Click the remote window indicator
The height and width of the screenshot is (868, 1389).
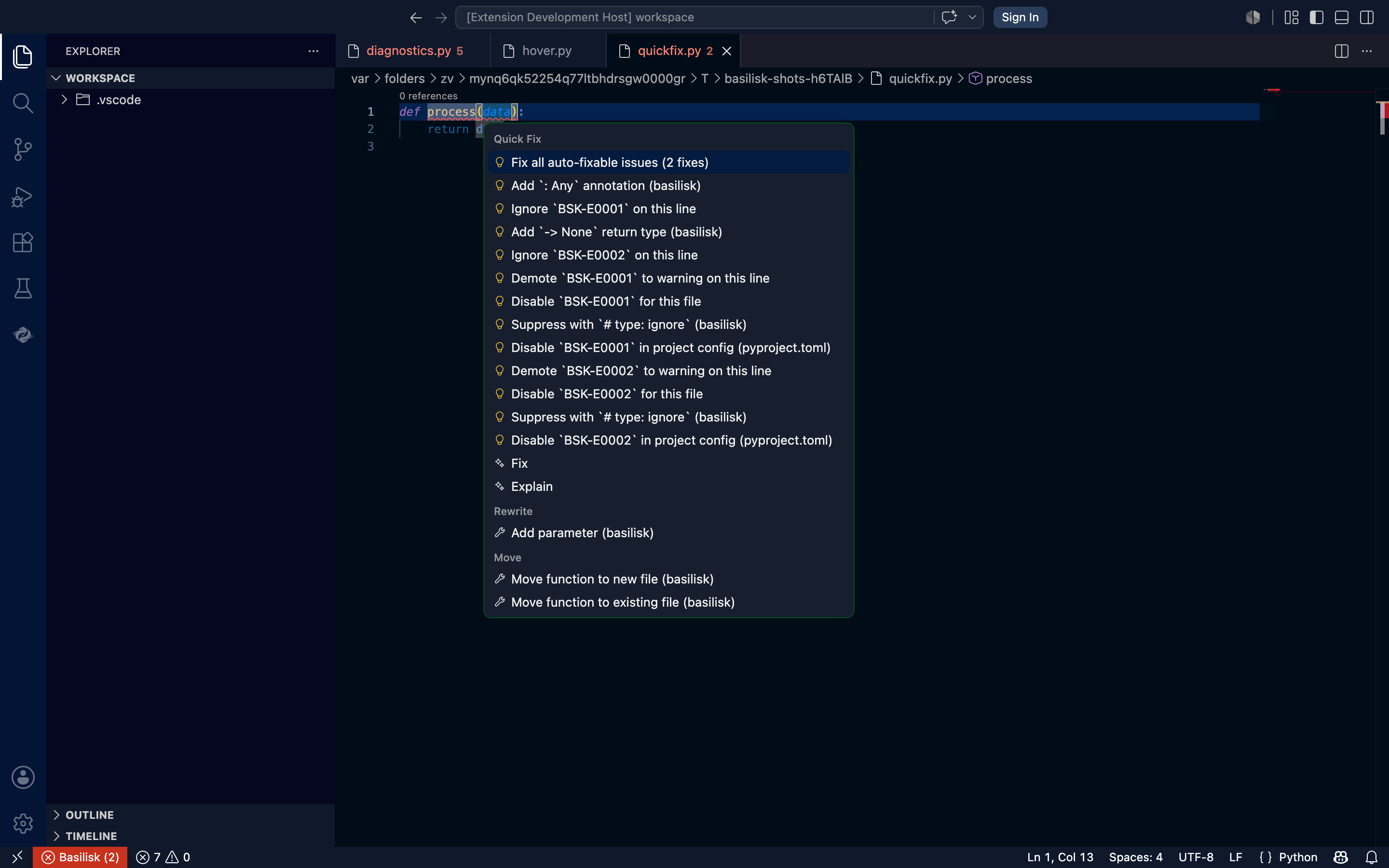point(17,857)
